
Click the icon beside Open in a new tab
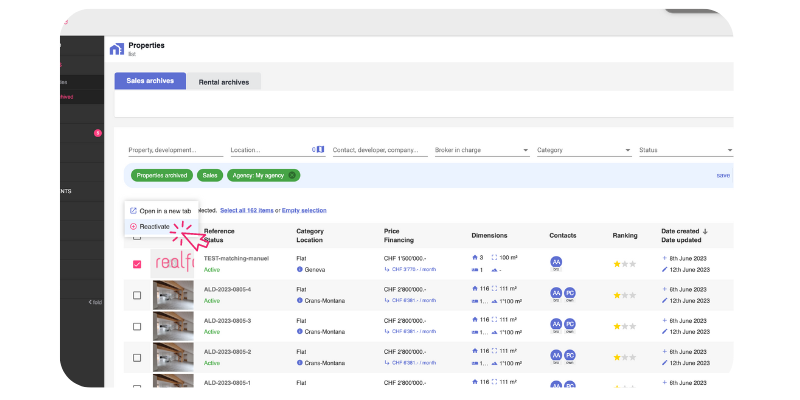(x=133, y=211)
